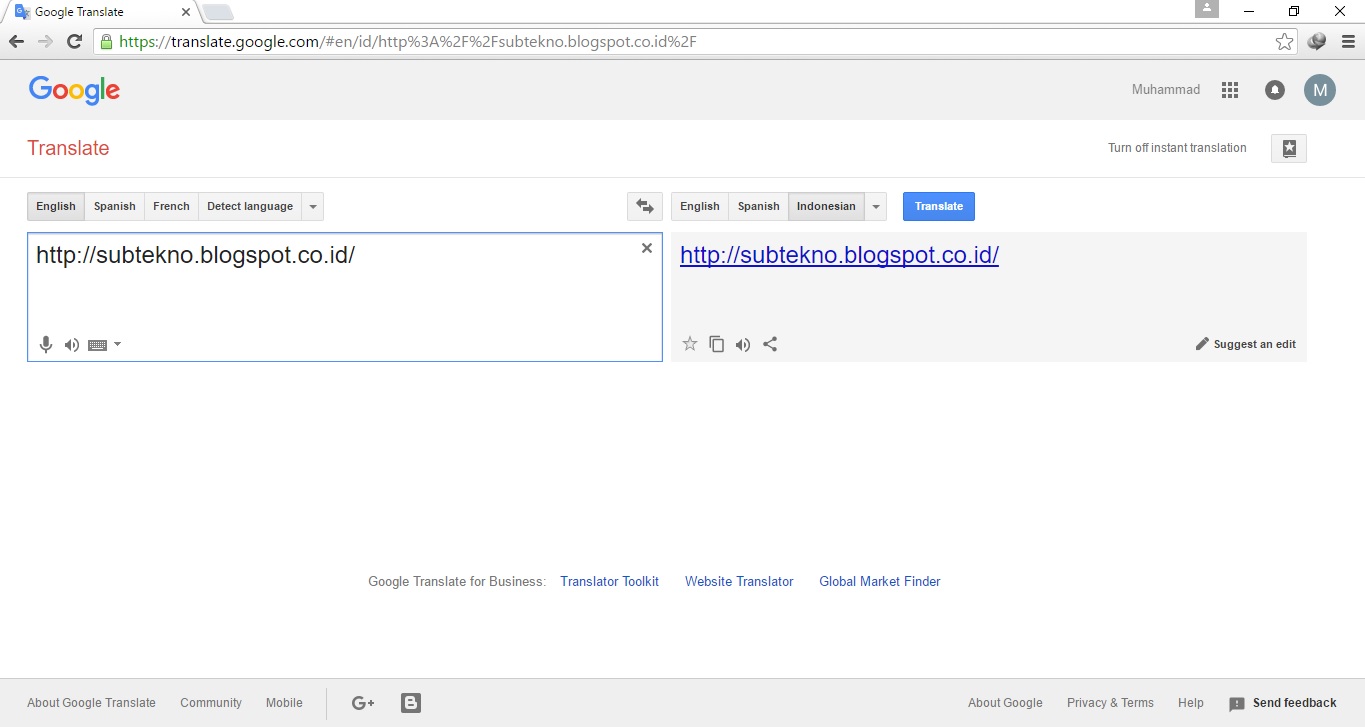Click the Google logo
The image size is (1365, 727).
[x=75, y=90]
